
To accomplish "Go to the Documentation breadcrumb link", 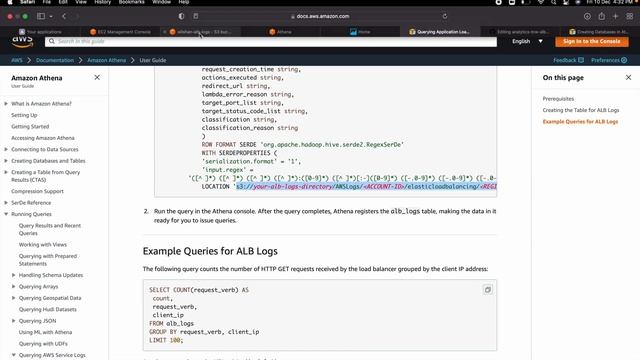I will (x=55, y=60).
